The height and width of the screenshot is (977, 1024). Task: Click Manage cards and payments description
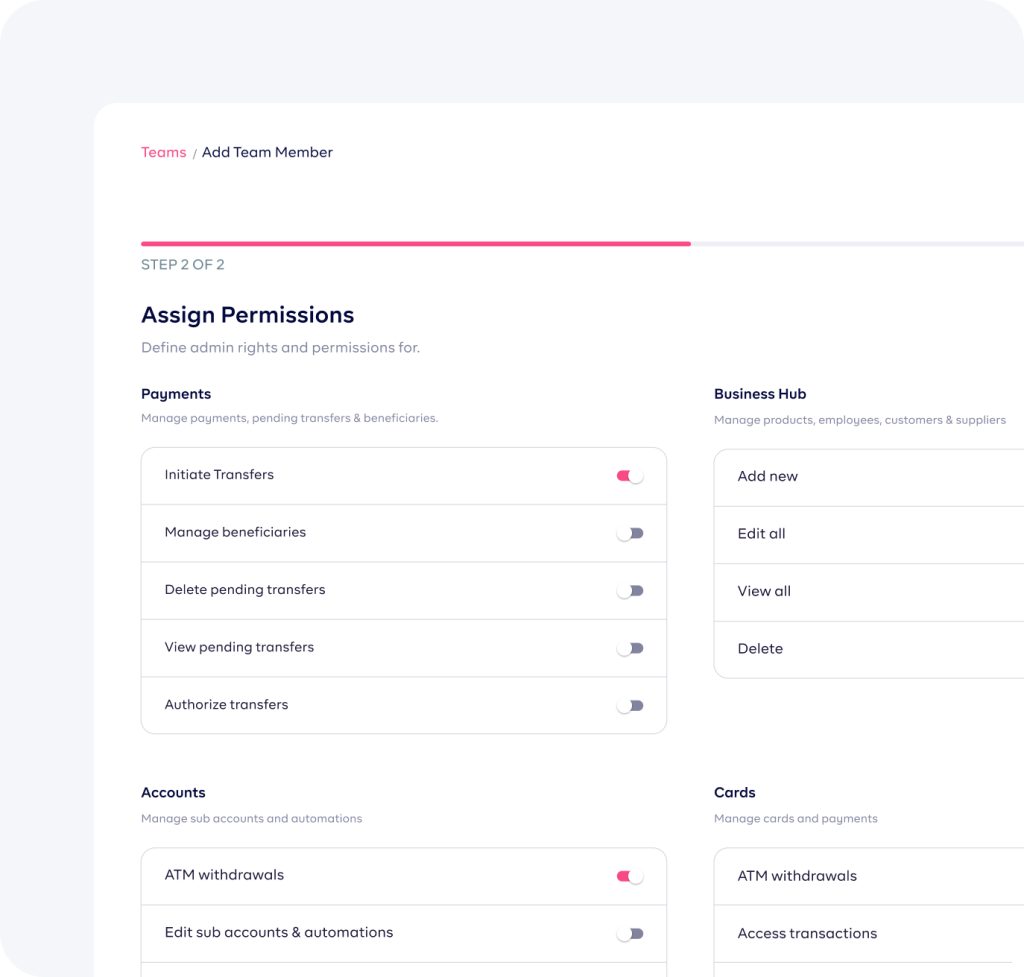pyautogui.click(x=795, y=819)
